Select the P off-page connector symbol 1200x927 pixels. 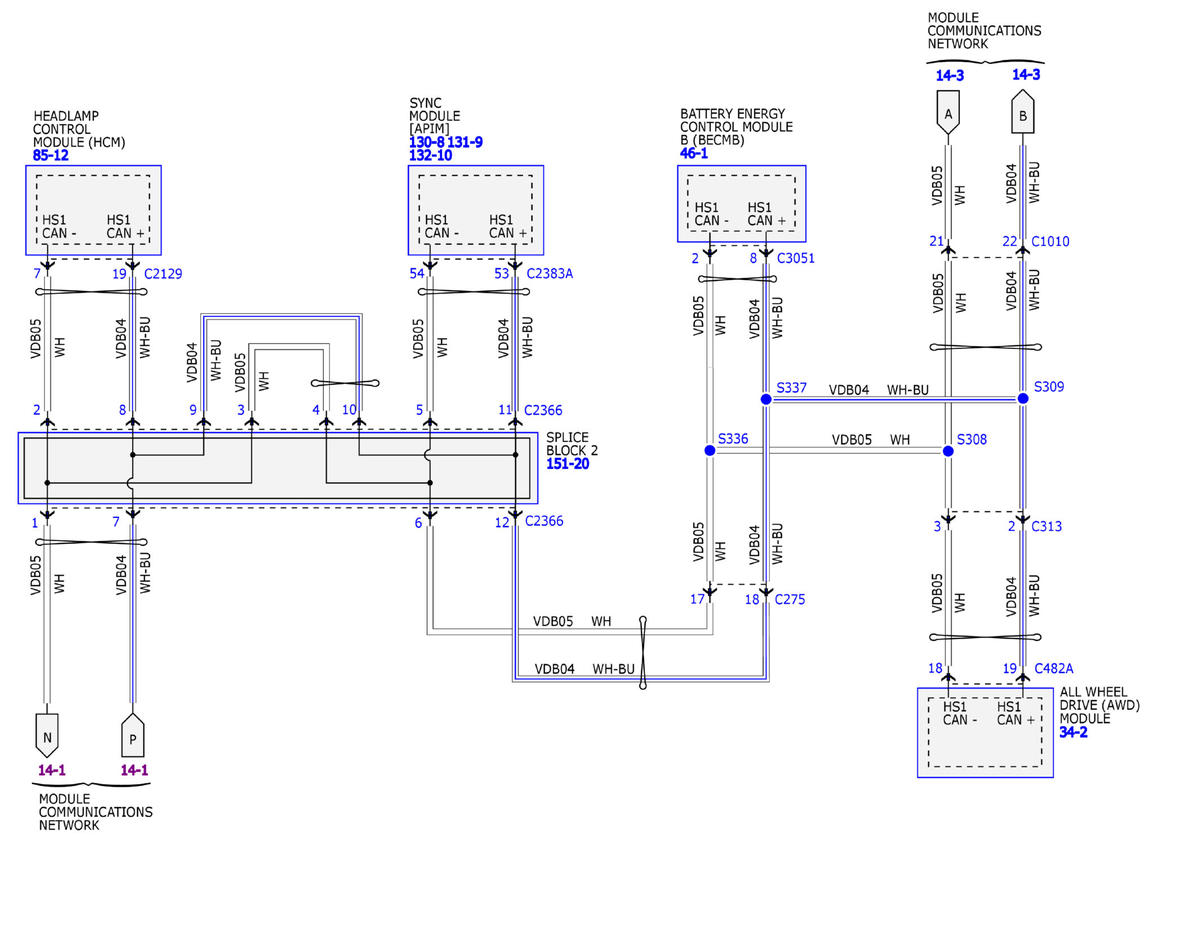click(132, 735)
